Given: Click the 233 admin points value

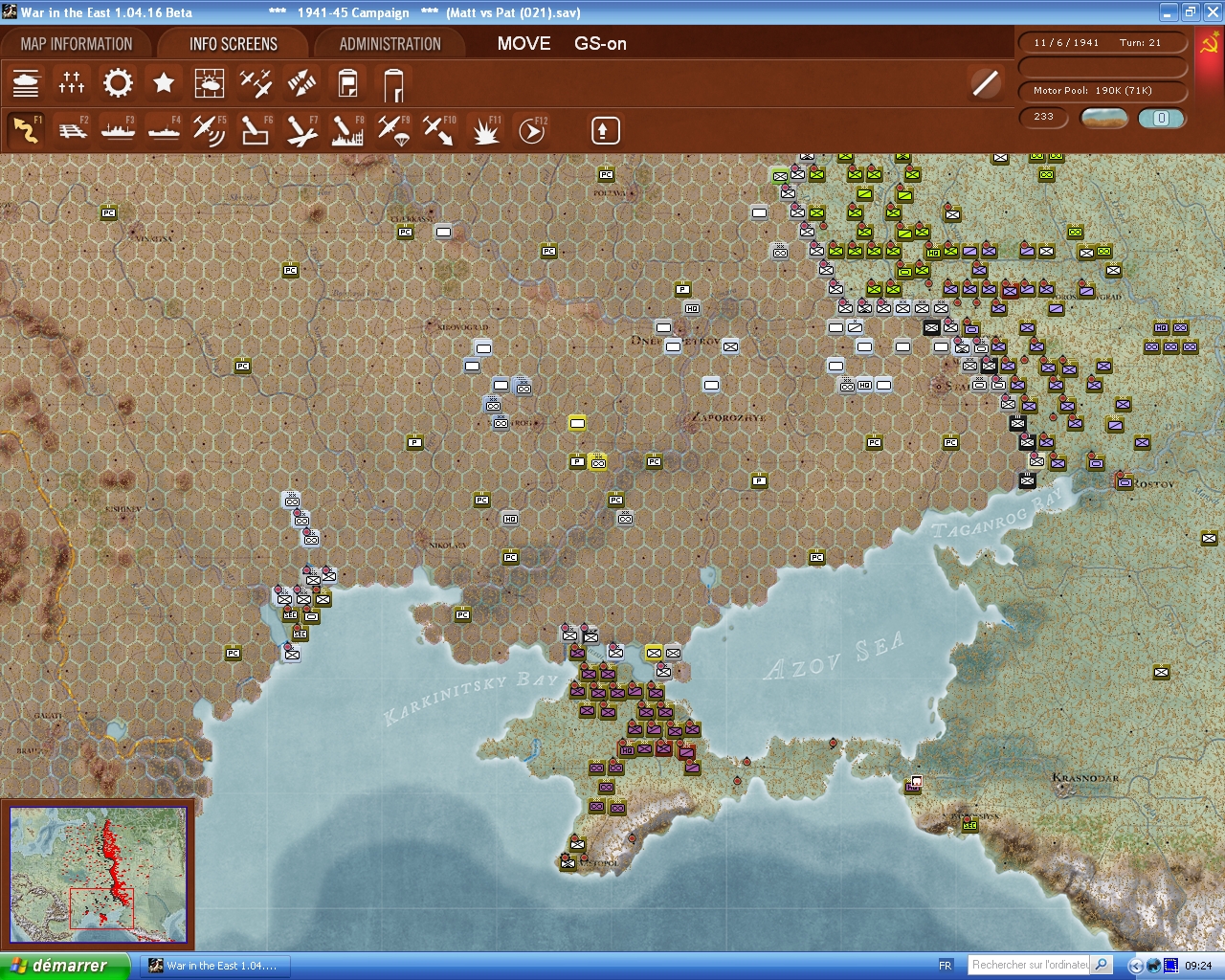Looking at the screenshot, I should (1044, 117).
